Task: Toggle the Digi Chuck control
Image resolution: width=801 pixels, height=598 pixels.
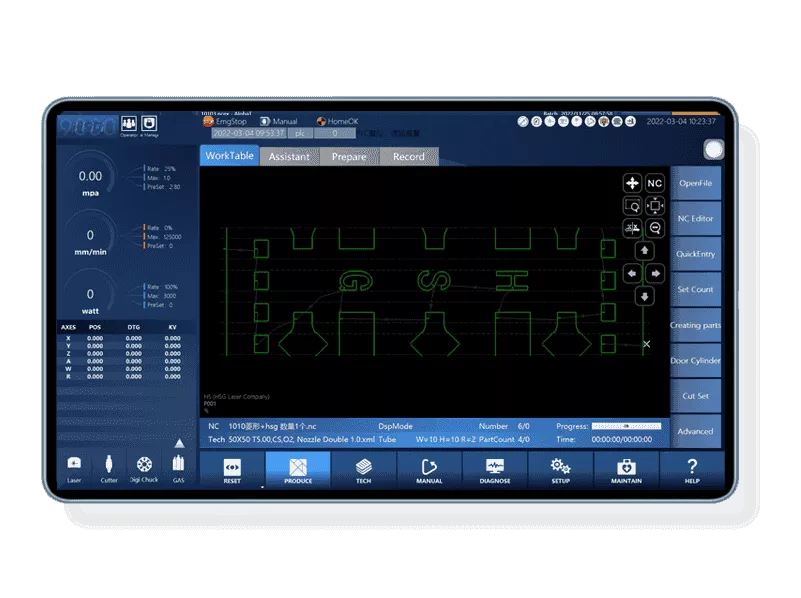Action: coord(144,467)
